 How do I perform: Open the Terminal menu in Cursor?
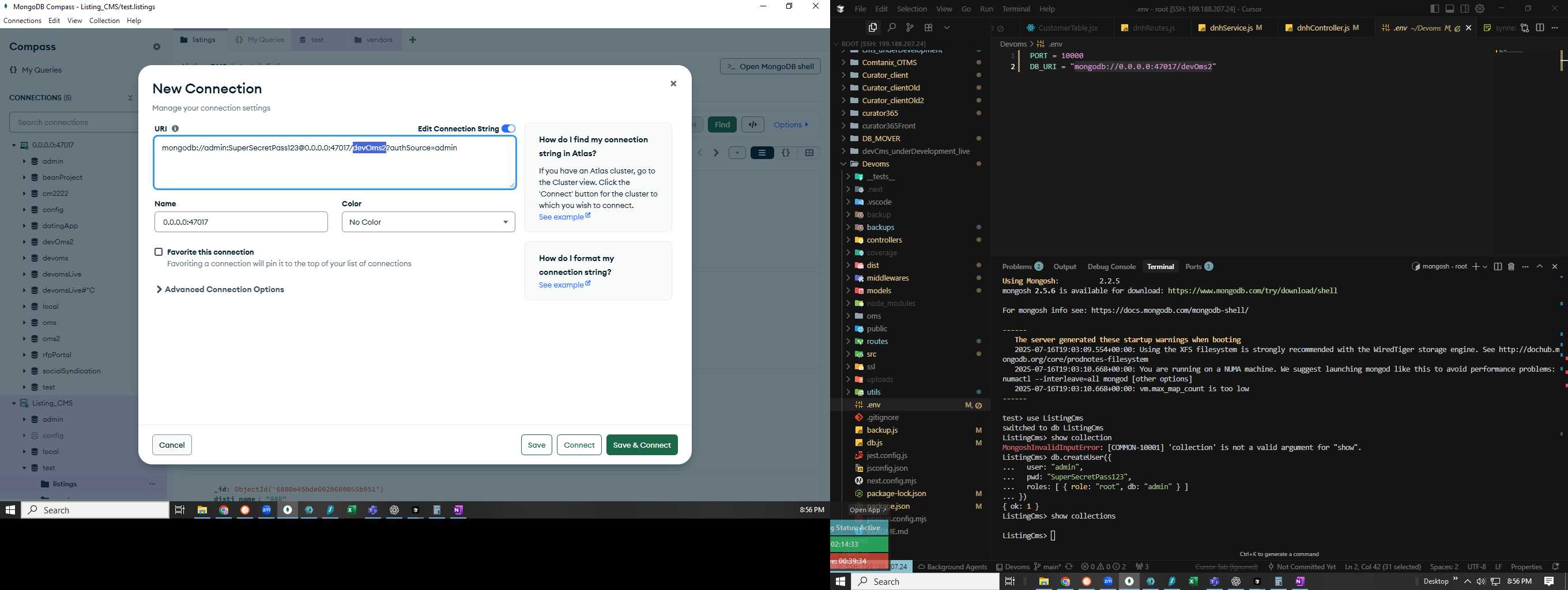1016,9
